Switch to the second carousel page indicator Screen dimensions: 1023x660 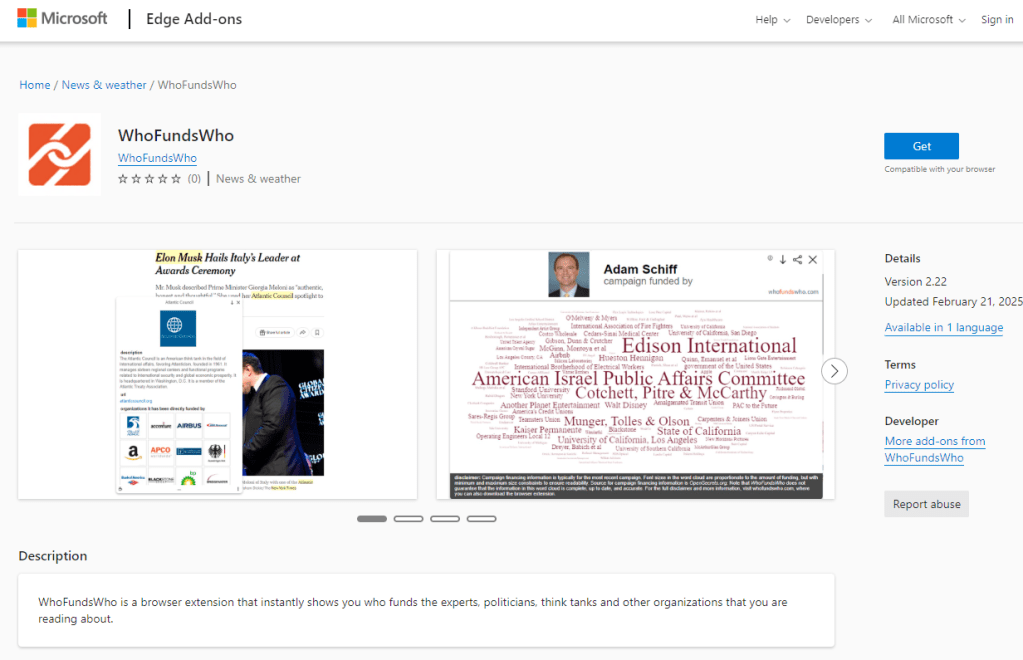pyautogui.click(x=408, y=519)
